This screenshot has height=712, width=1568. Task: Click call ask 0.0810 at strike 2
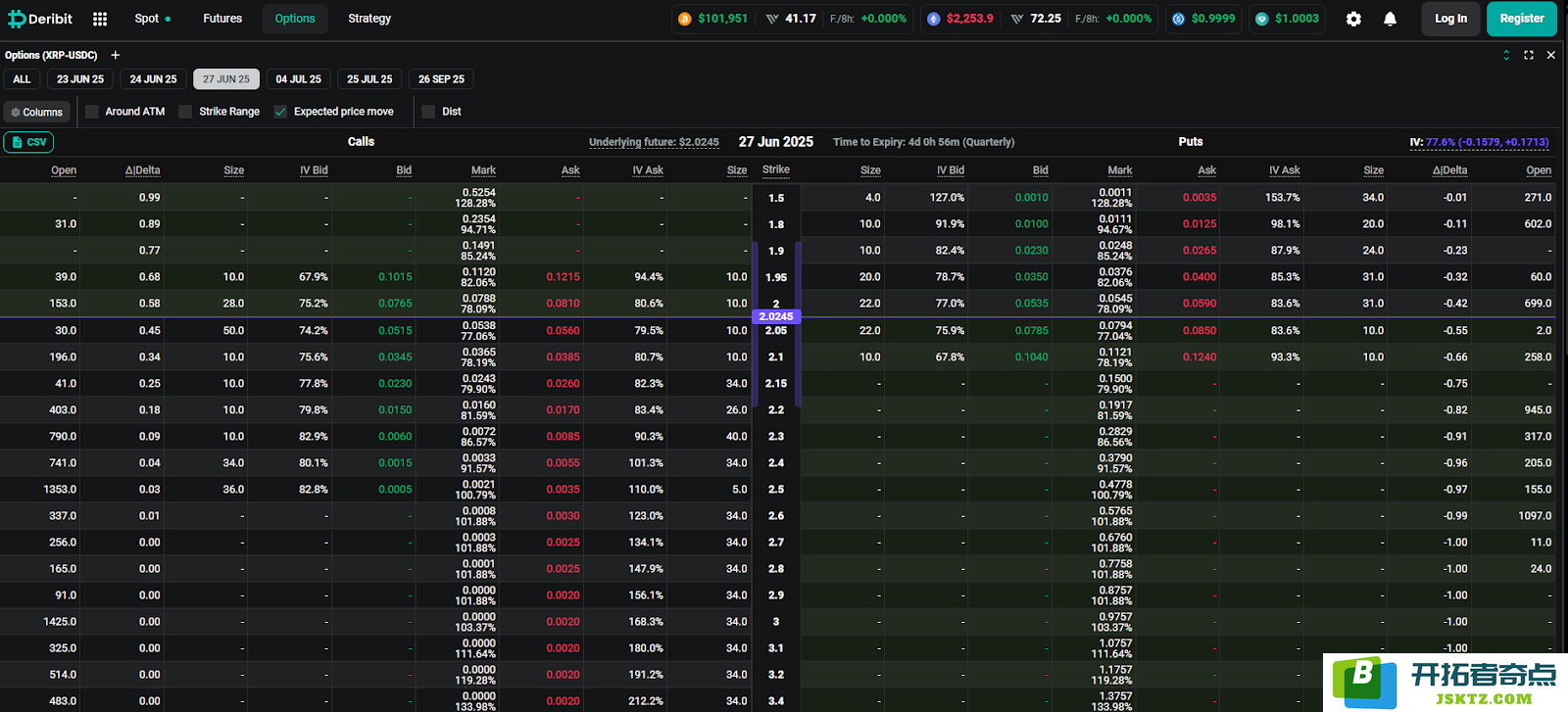tap(563, 304)
